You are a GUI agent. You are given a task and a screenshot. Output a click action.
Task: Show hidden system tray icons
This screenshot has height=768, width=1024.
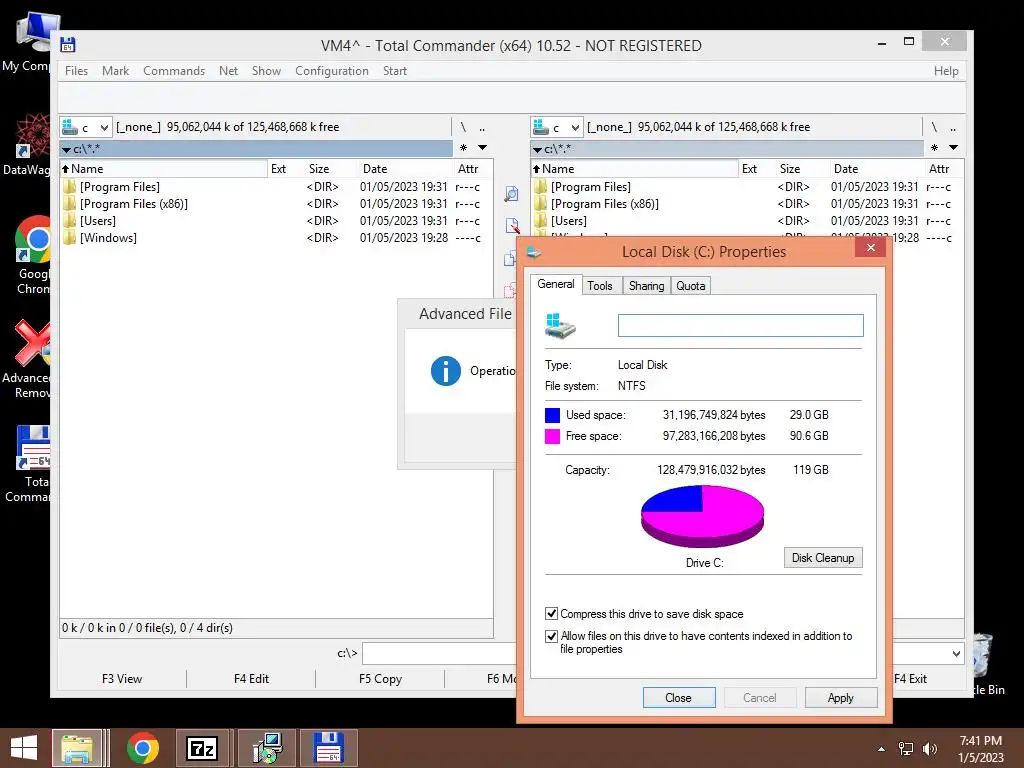pos(882,749)
